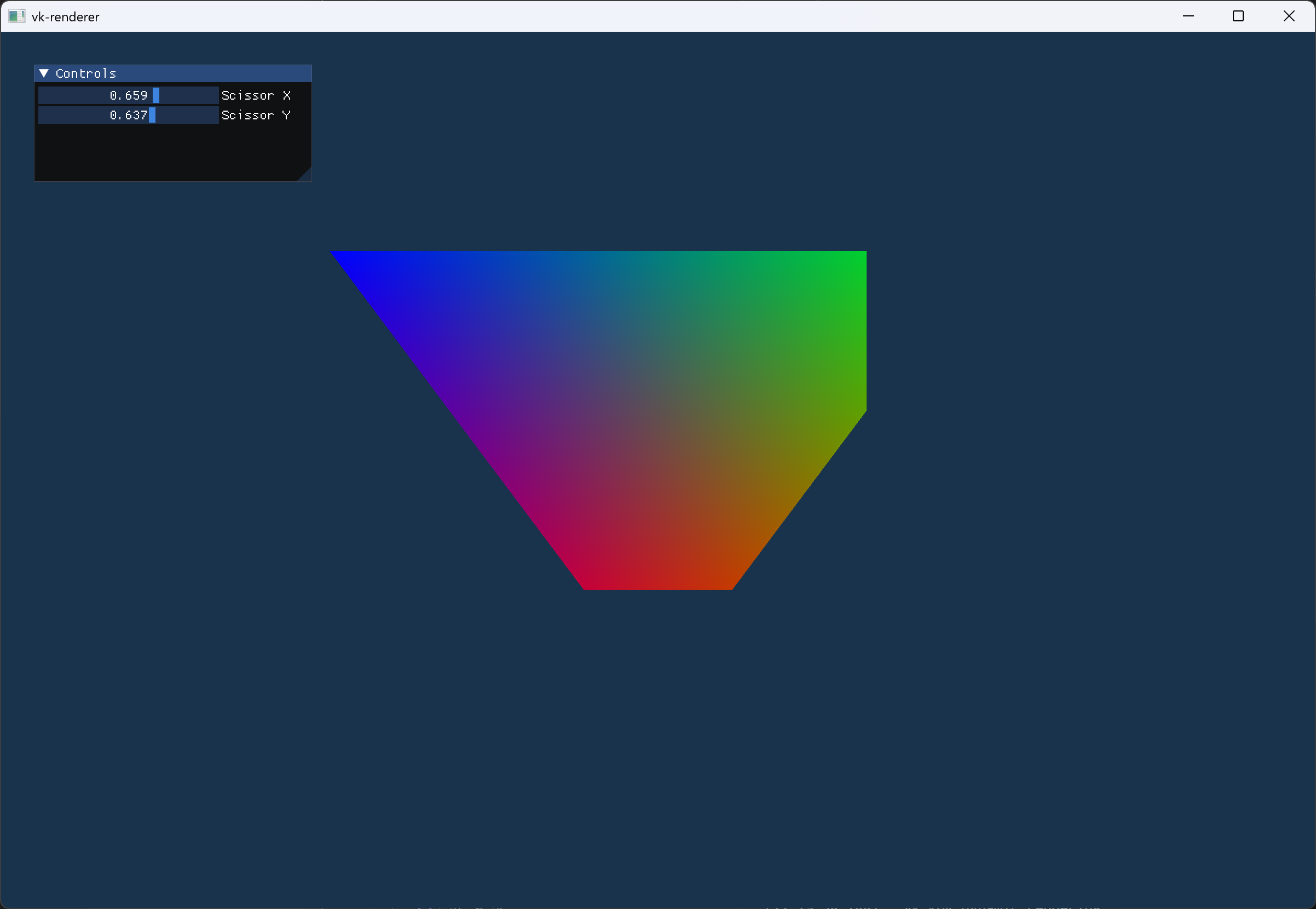Collapse the Controls panel triangle
Image resolution: width=1316 pixels, height=909 pixels.
(44, 73)
